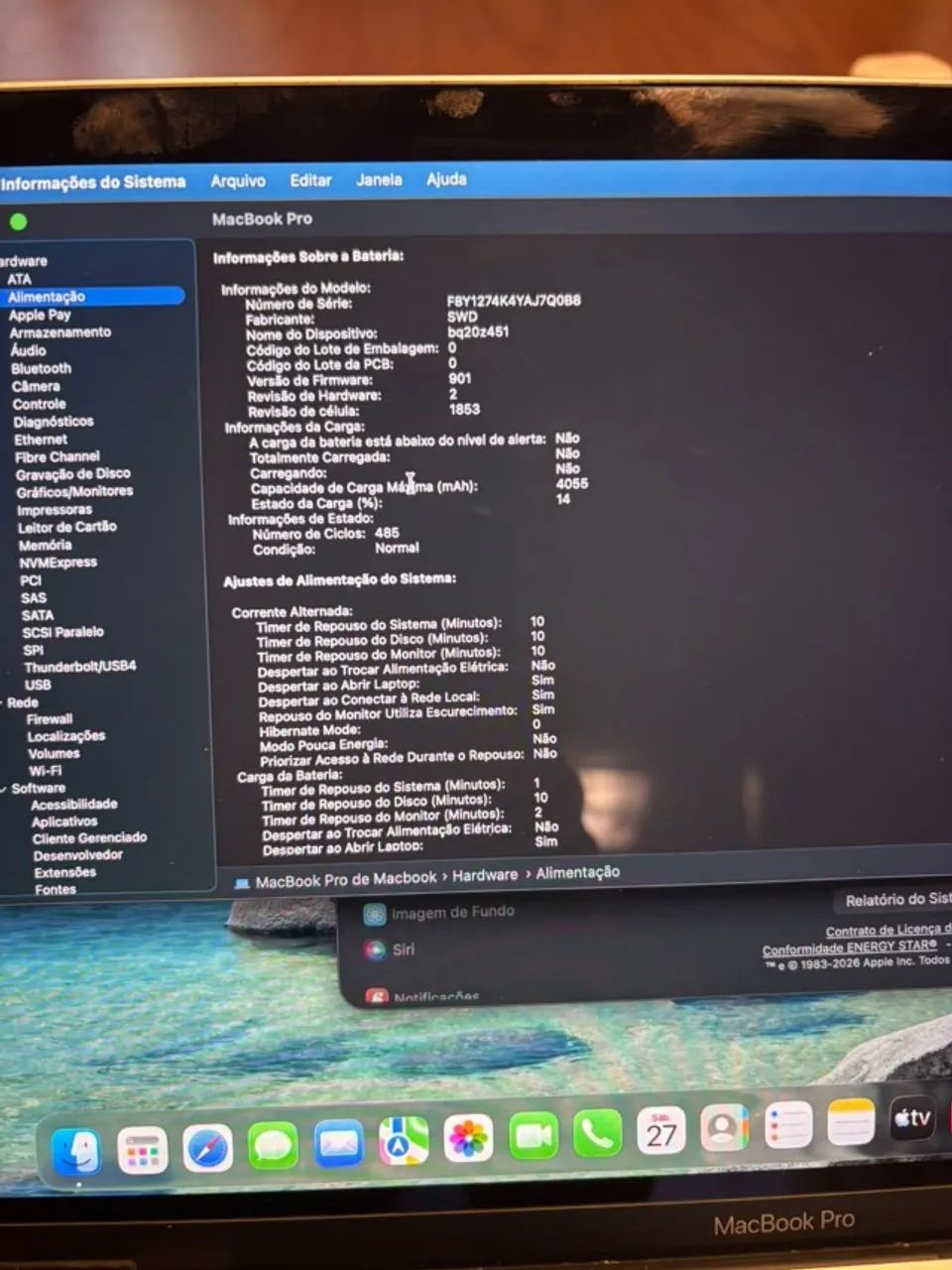Open Maps app in dock

[x=404, y=1141]
